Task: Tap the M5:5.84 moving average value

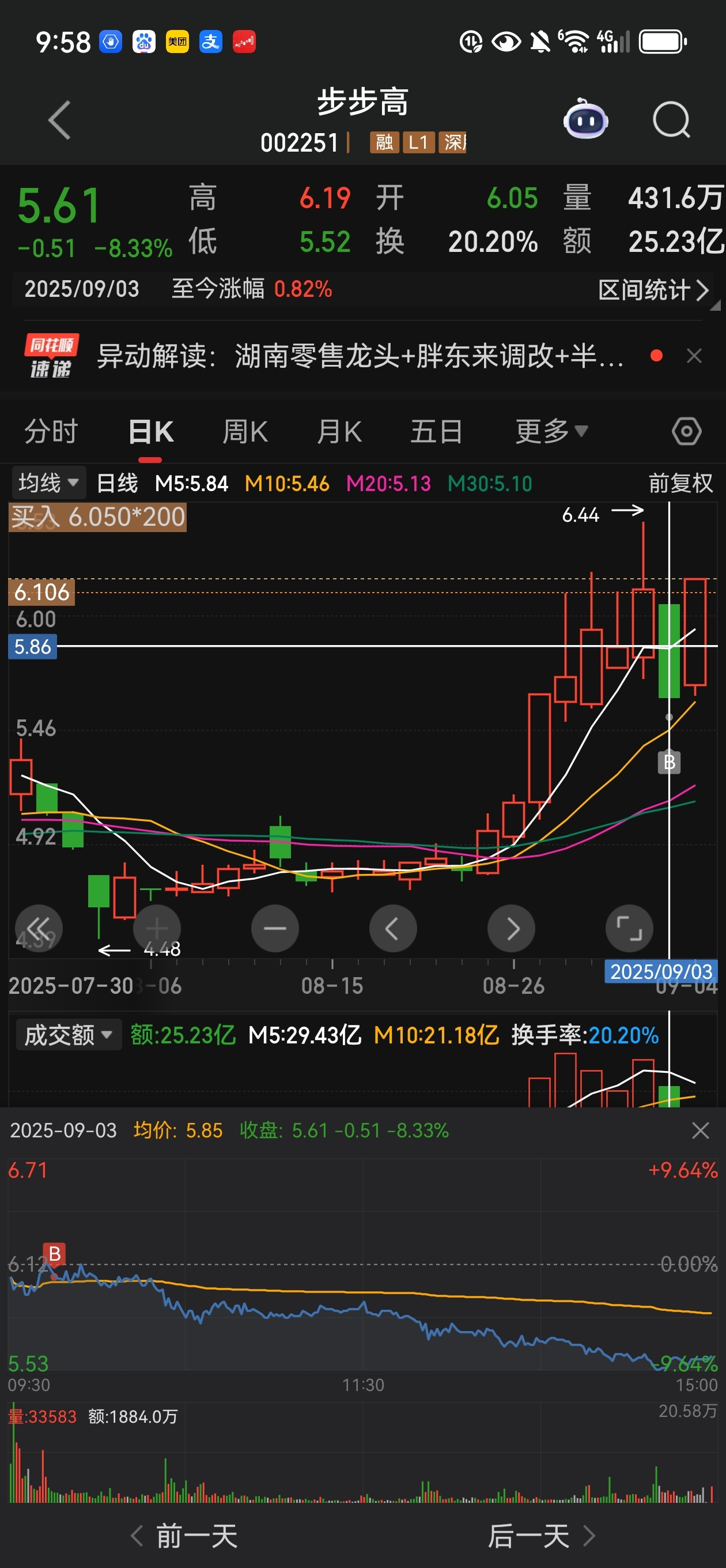Action: point(192,483)
